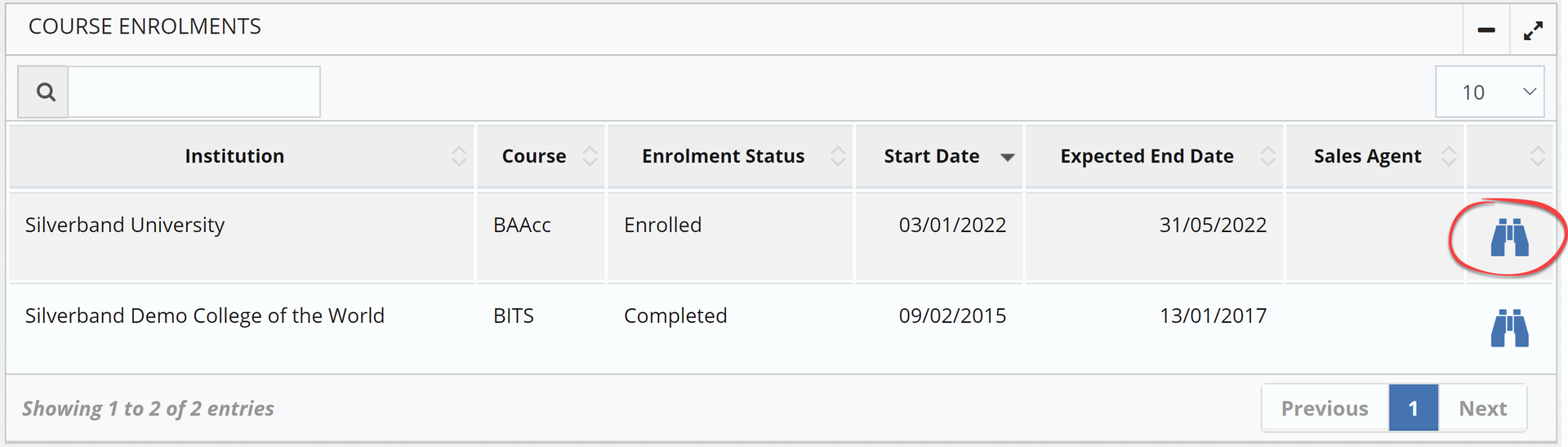Select the Silverband University row
The height and width of the screenshot is (447, 1568).
125,226
